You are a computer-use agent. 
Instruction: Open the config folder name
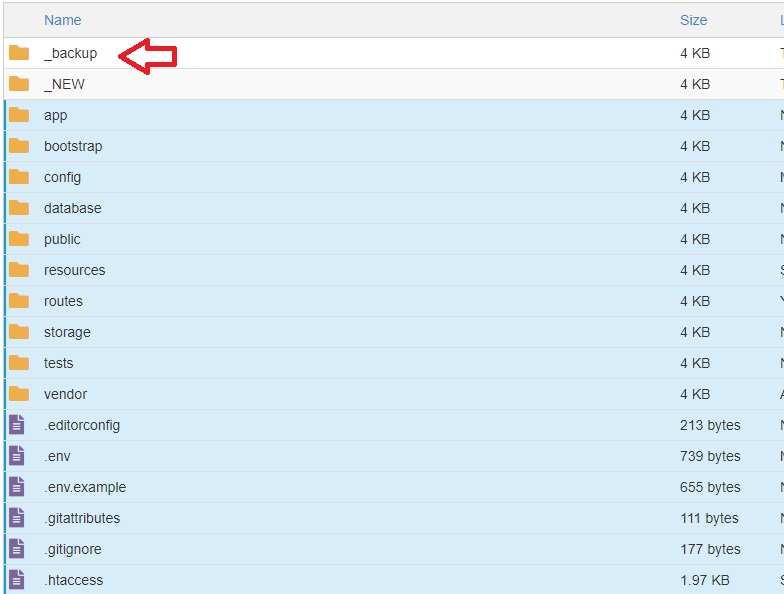point(62,177)
